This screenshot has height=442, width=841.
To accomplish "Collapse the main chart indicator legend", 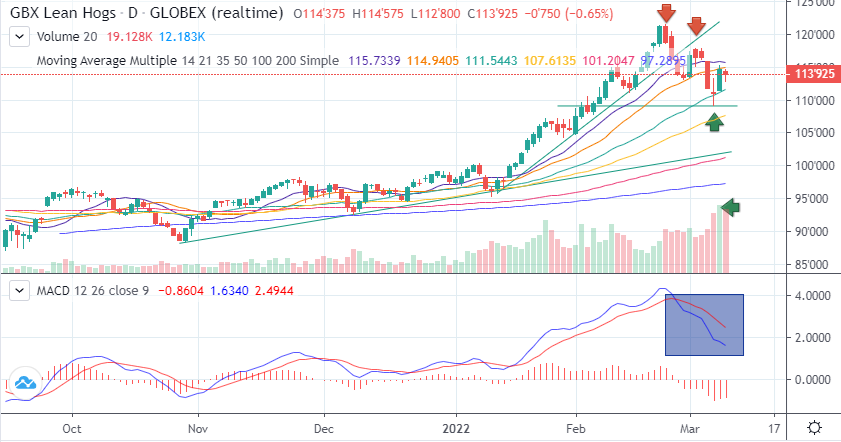I will coord(18,38).
